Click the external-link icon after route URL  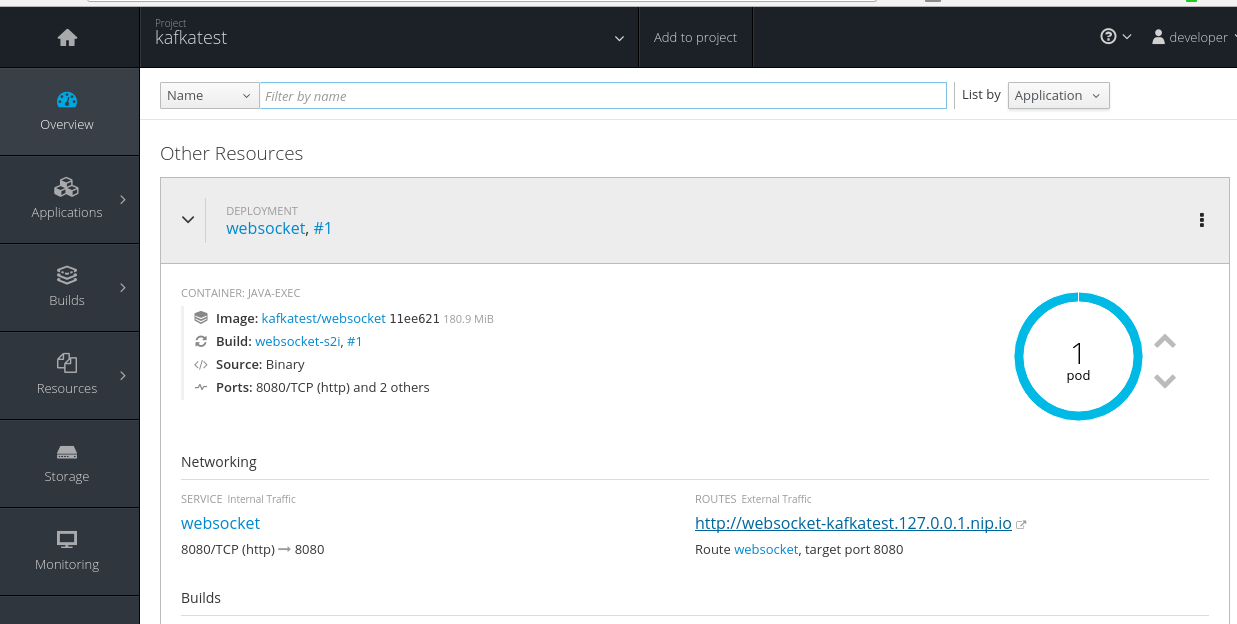click(x=1021, y=524)
